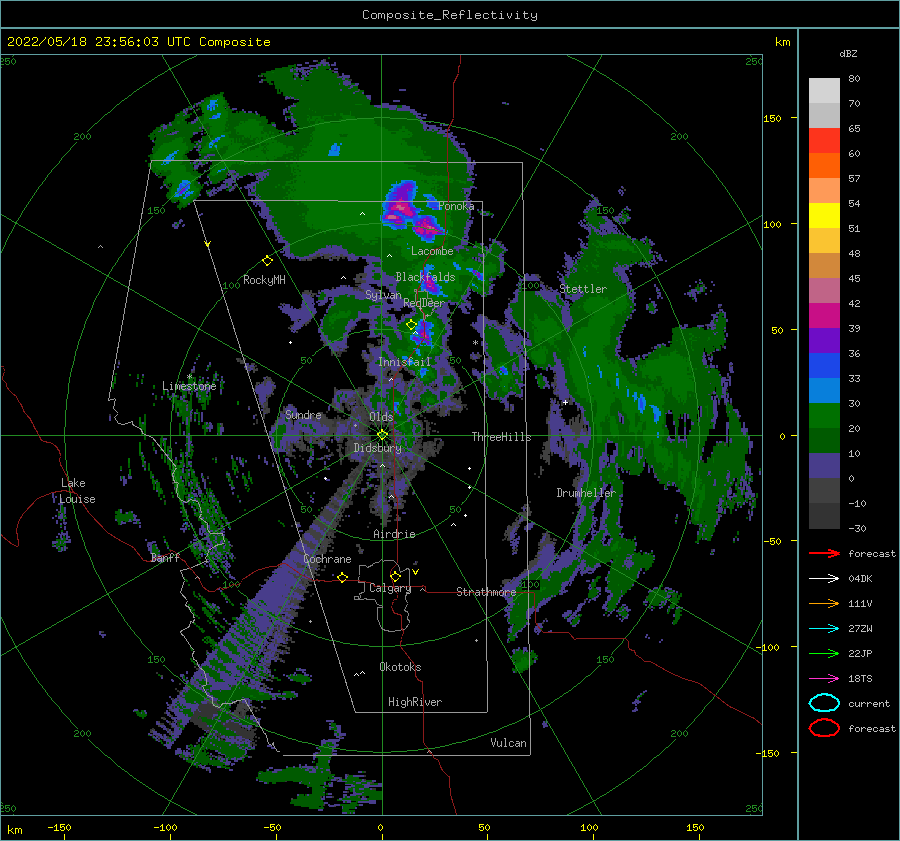Click the cyan 27ZW arrow symbol

click(824, 628)
